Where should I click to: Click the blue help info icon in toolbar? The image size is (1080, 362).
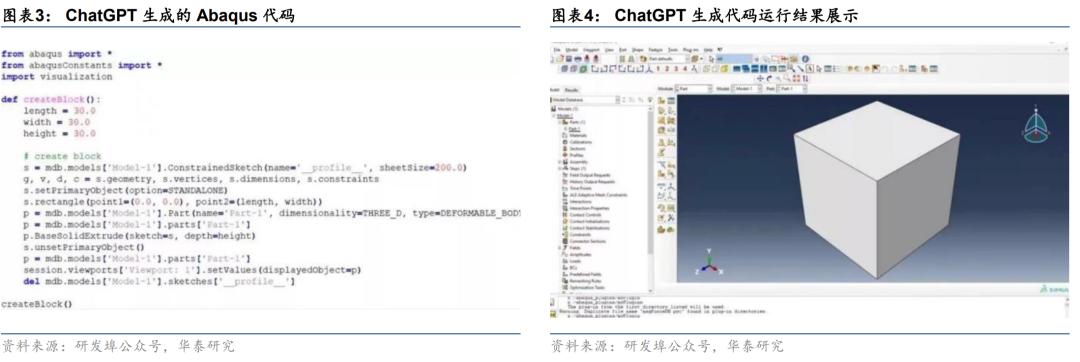[805, 59]
